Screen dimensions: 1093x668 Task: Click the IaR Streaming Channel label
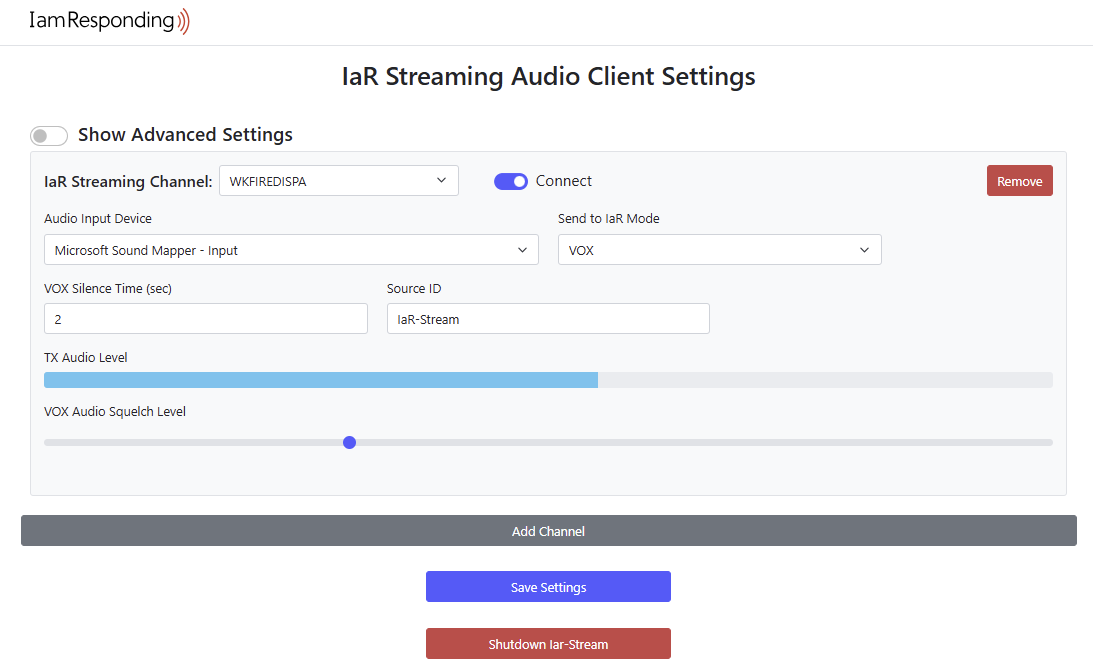click(x=128, y=181)
